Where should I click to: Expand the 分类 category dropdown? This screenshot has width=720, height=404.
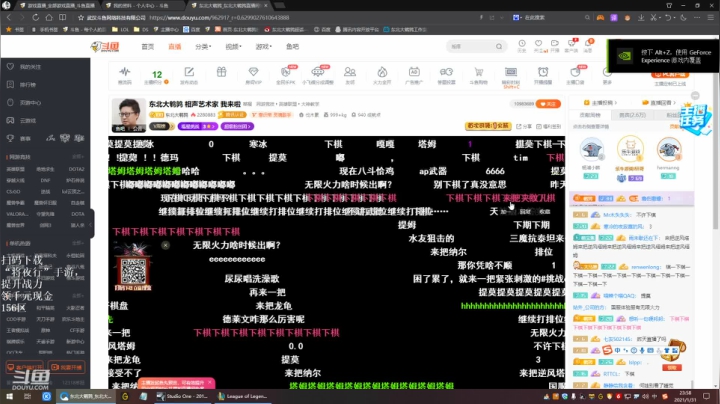[203, 46]
